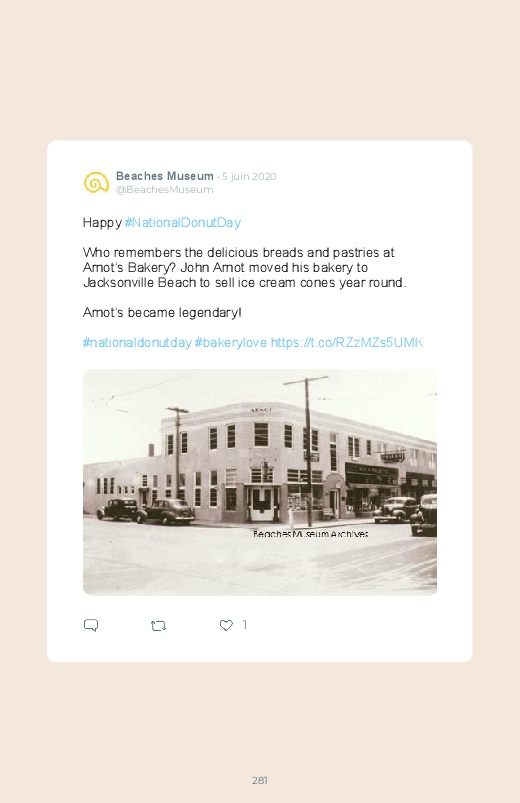The width and height of the screenshot is (520, 803).
Task: Click the "Arnot's became legendary!" line
Action: tap(162, 313)
